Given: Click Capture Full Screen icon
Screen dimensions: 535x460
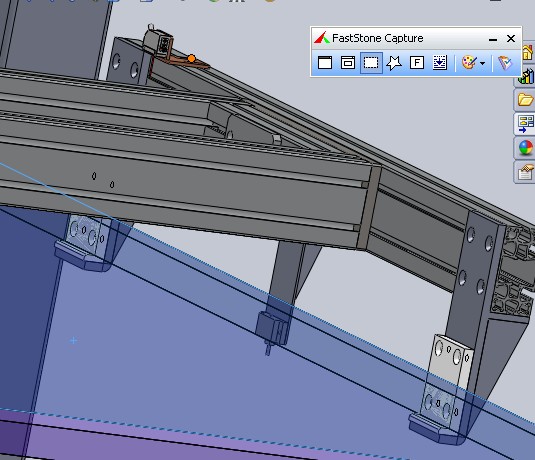Looking at the screenshot, I should pos(417,63).
